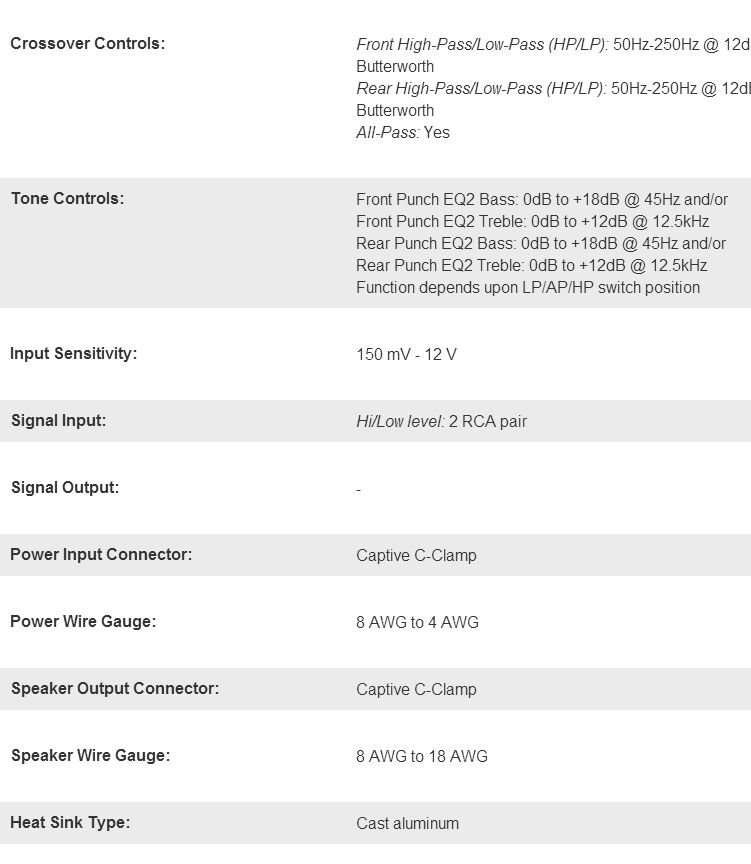
Task: Select the Power Input Connector label
Action: click(101, 555)
